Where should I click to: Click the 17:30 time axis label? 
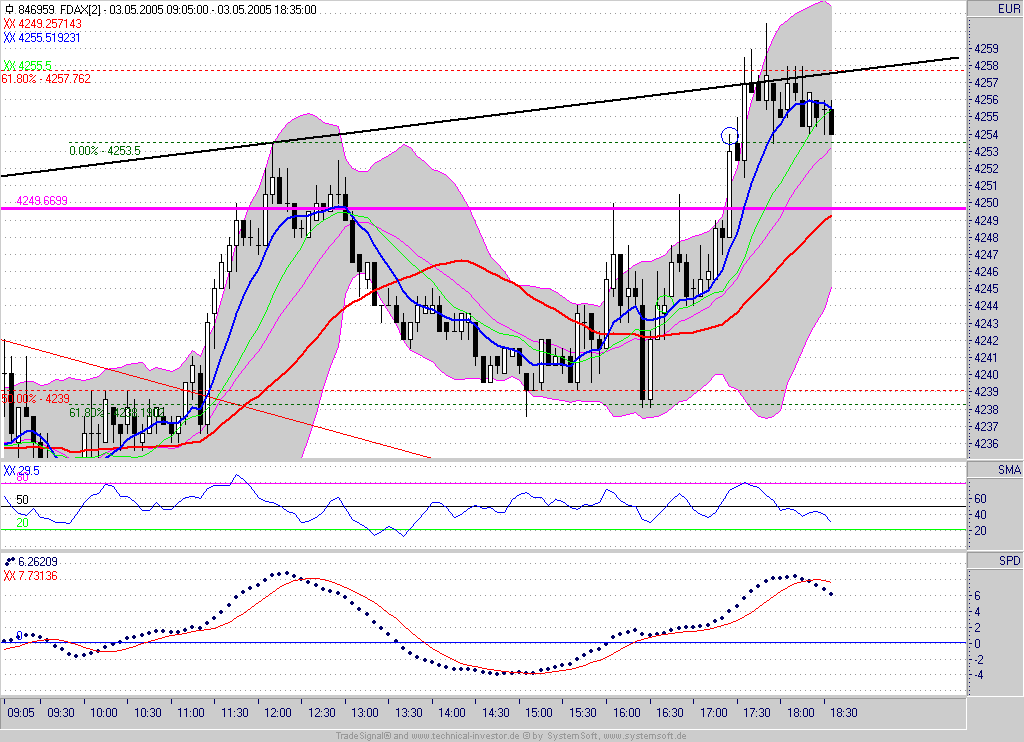(x=756, y=713)
